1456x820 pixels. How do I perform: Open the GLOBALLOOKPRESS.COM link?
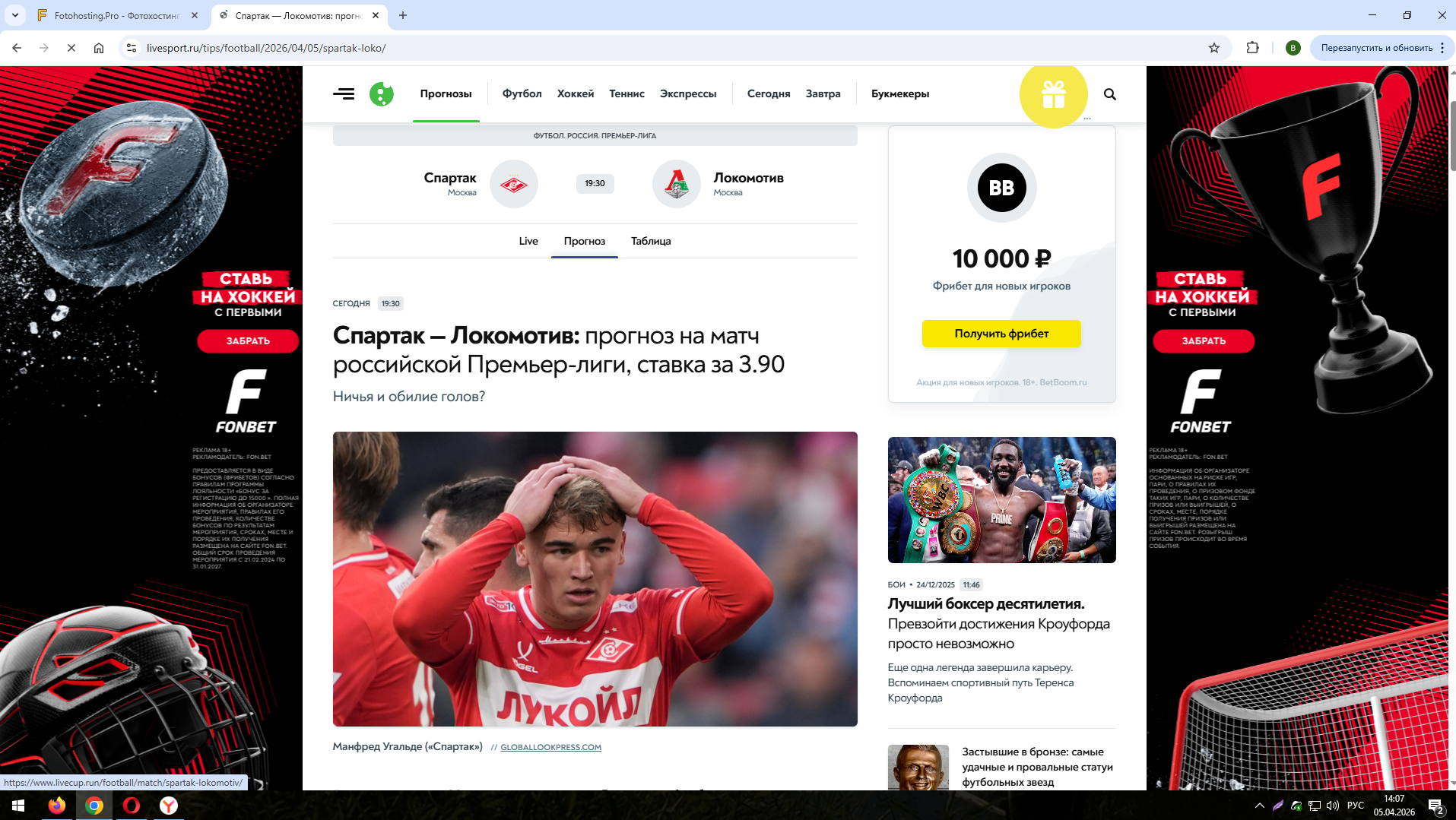pos(551,748)
